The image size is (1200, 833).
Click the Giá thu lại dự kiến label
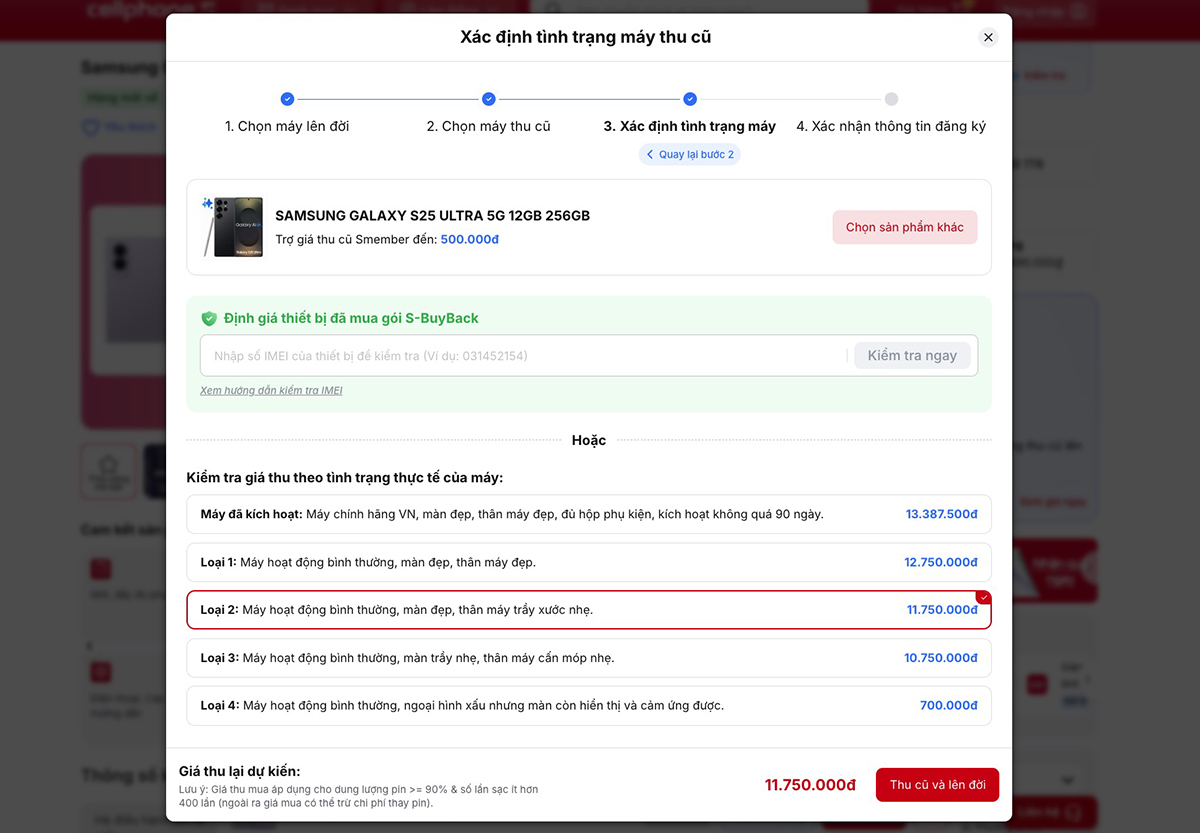(239, 771)
